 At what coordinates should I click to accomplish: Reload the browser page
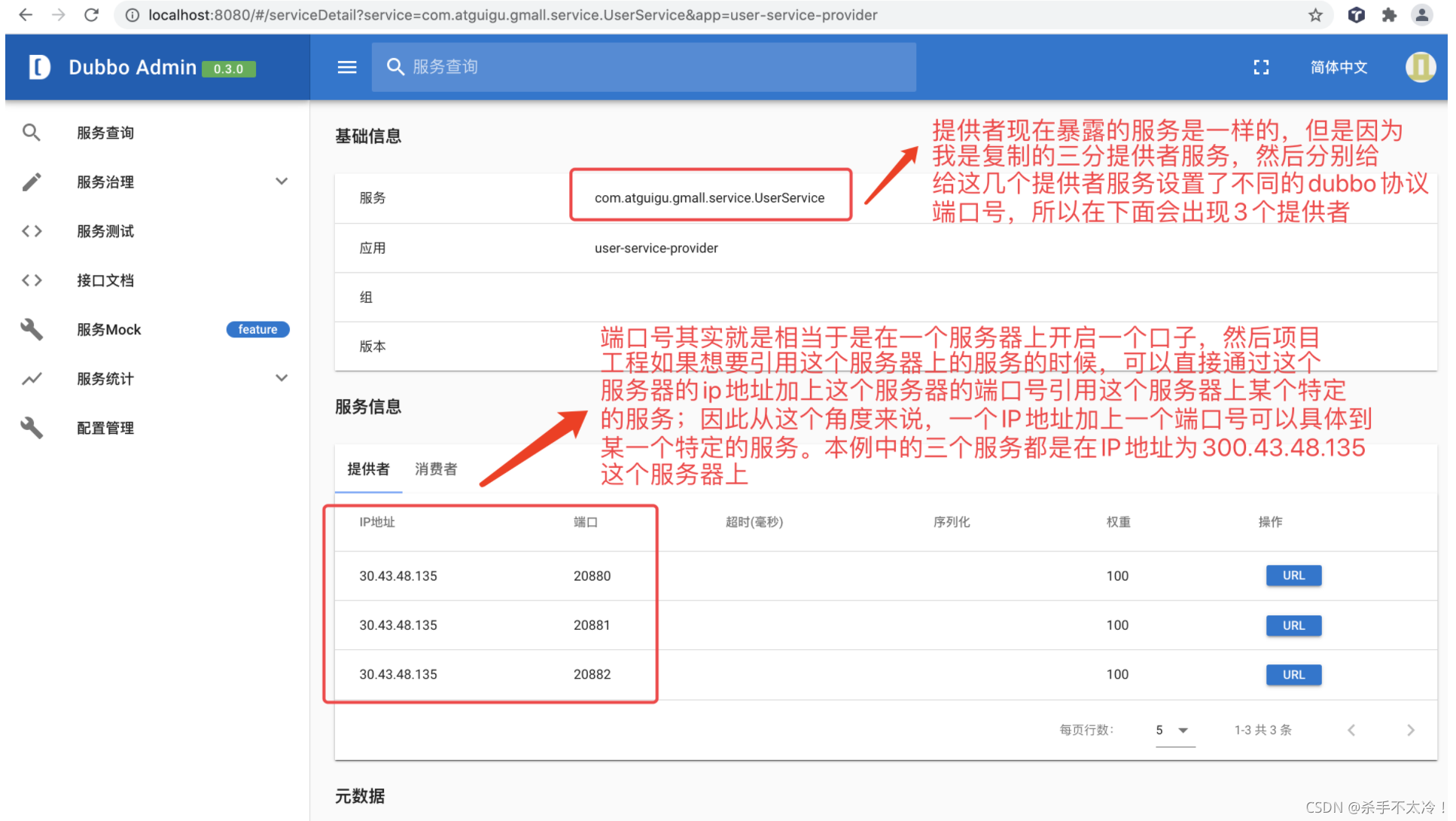pyautogui.click(x=91, y=15)
